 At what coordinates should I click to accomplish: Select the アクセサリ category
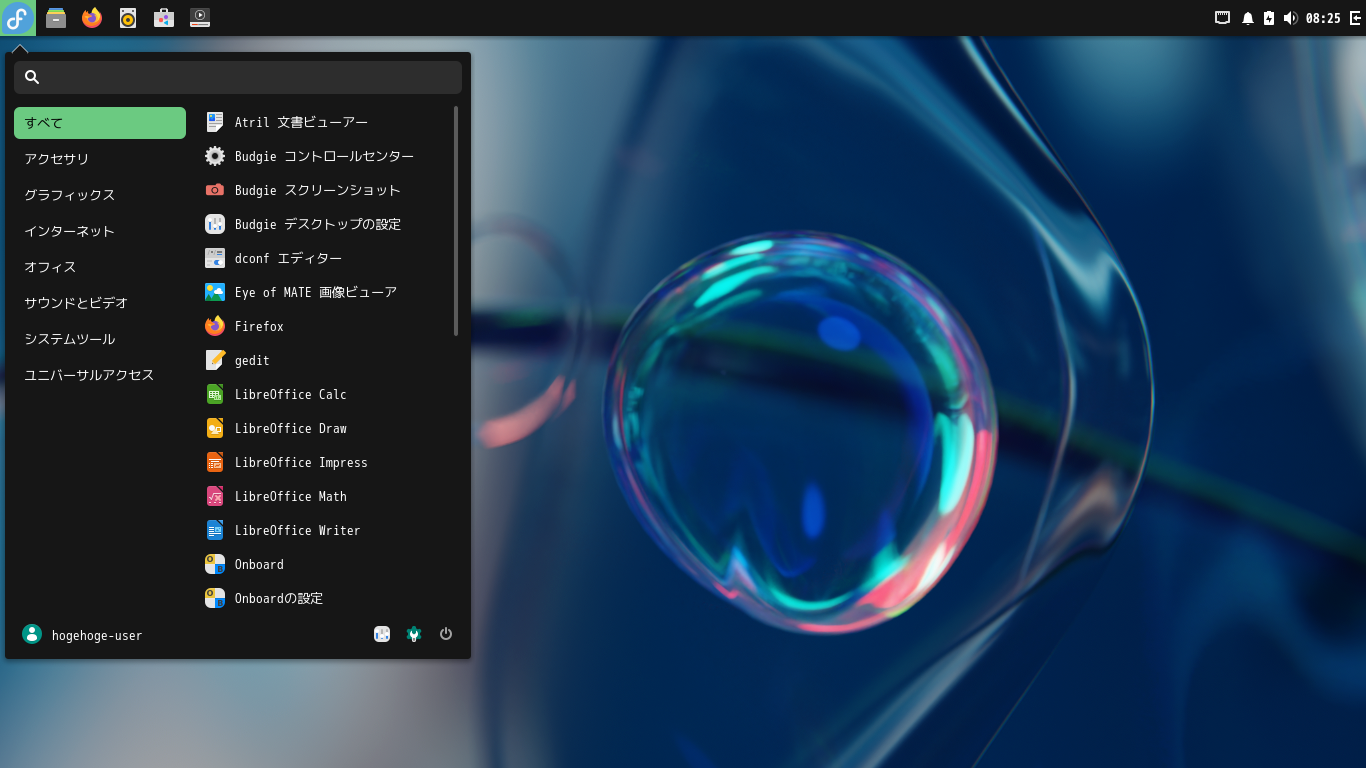coord(100,159)
